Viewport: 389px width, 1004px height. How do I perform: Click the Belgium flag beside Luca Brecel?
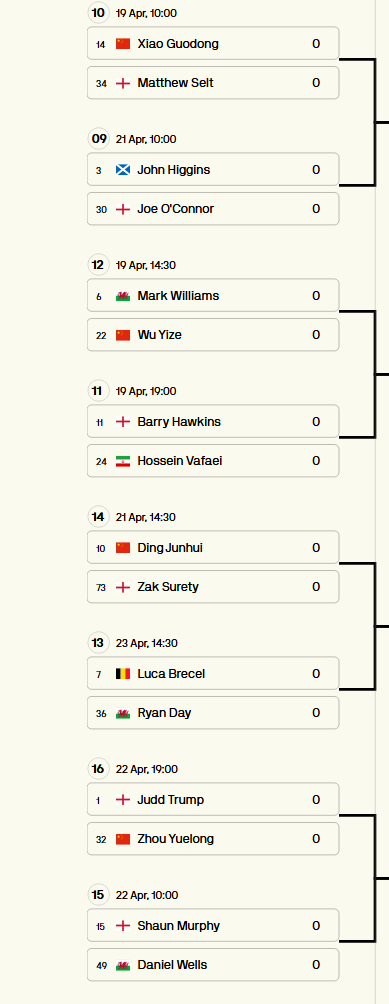coord(123,674)
